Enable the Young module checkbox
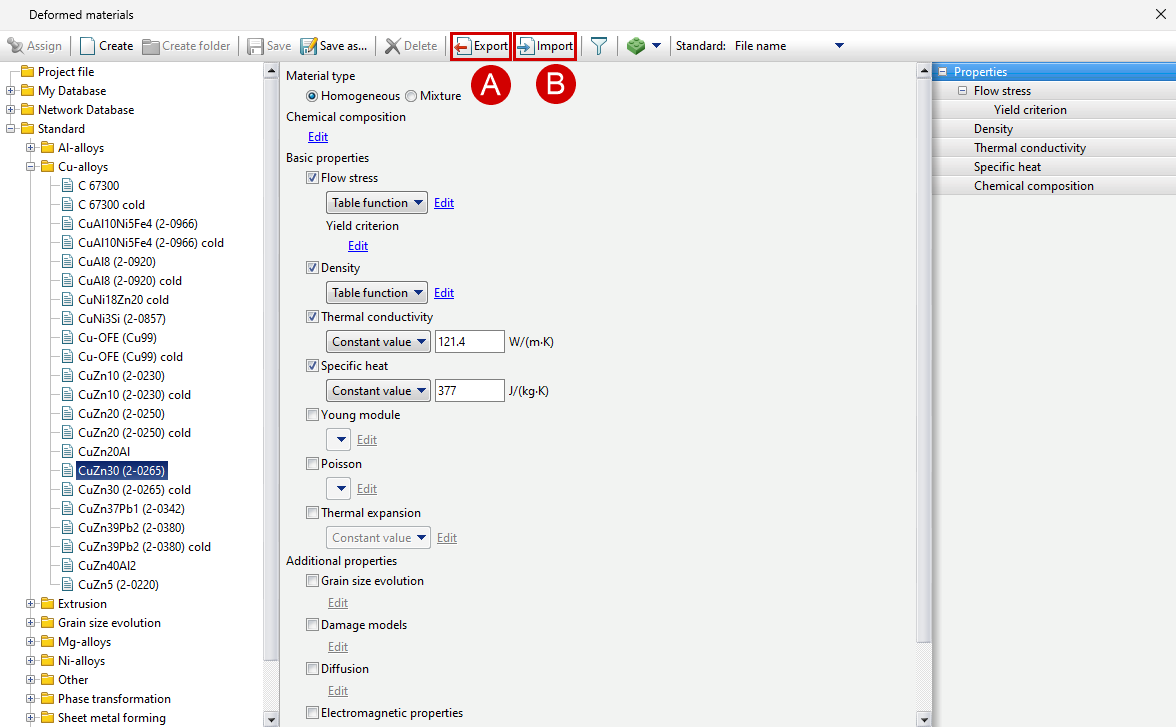This screenshot has width=1176, height=727. click(313, 415)
